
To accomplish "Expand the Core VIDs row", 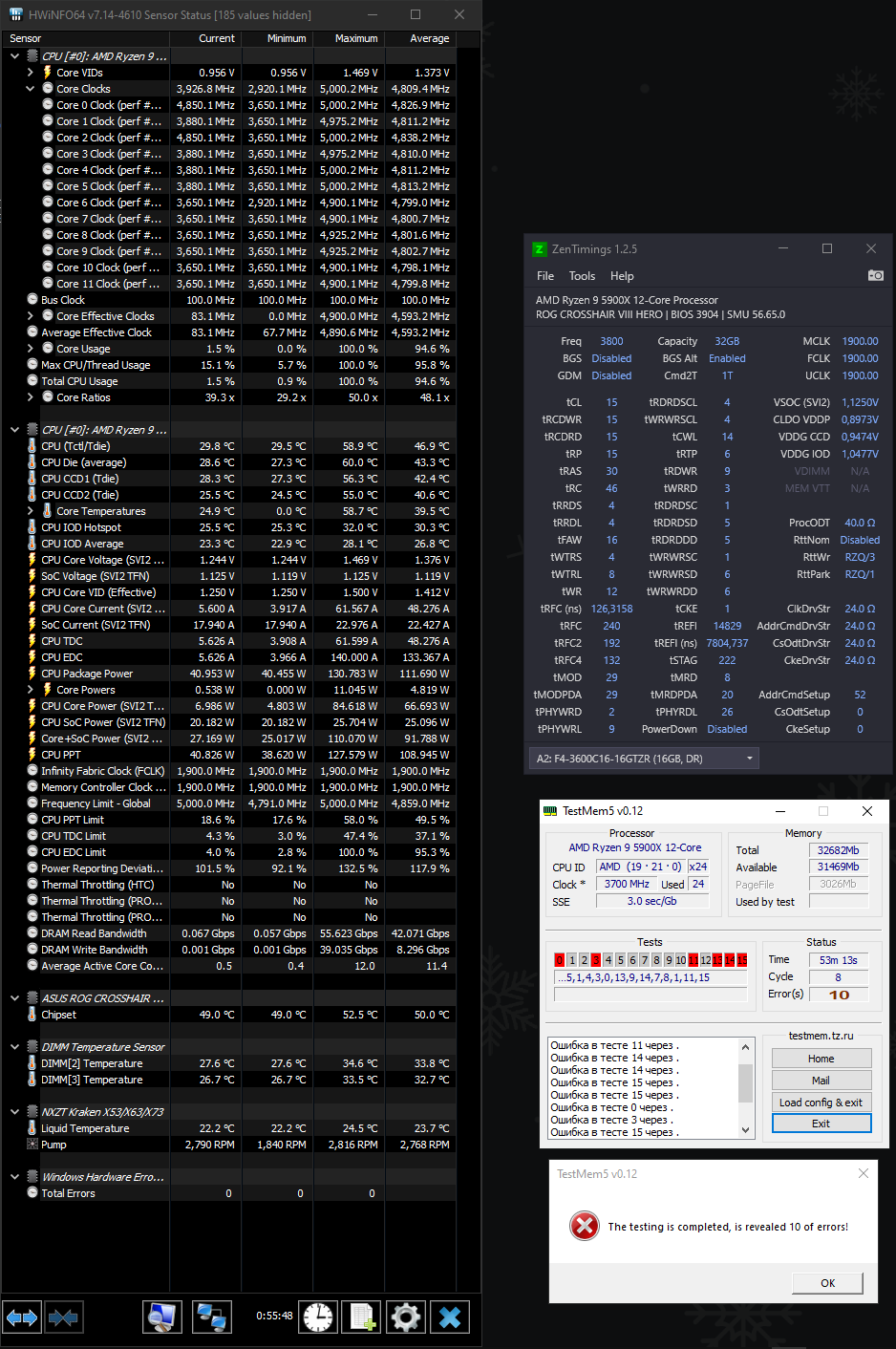I will [x=30, y=73].
